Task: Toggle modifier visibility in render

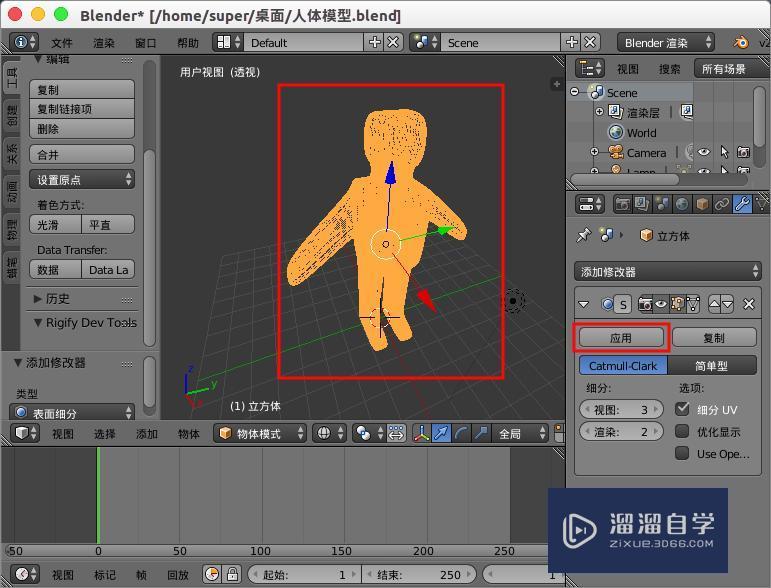Action: coord(645,304)
